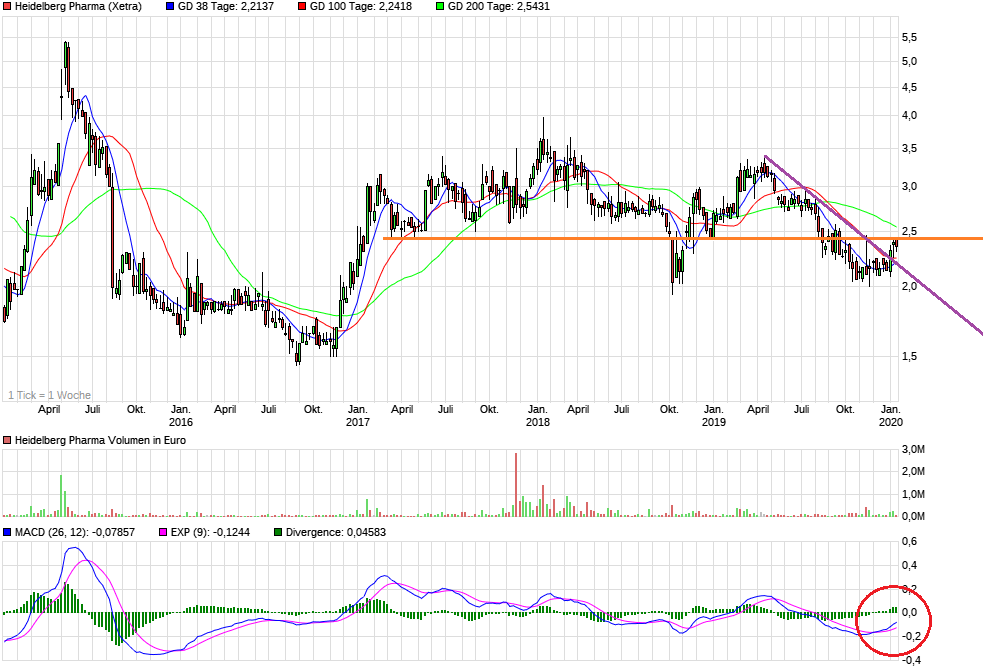Click the 5,5 price axis label

909,37
